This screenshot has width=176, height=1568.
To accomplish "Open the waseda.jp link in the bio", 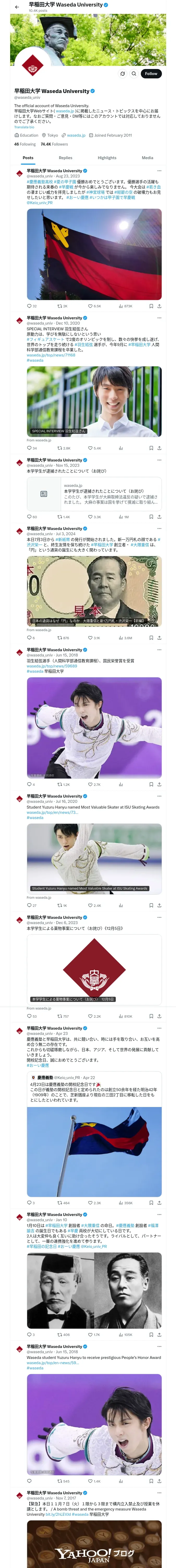I will [x=76, y=136].
